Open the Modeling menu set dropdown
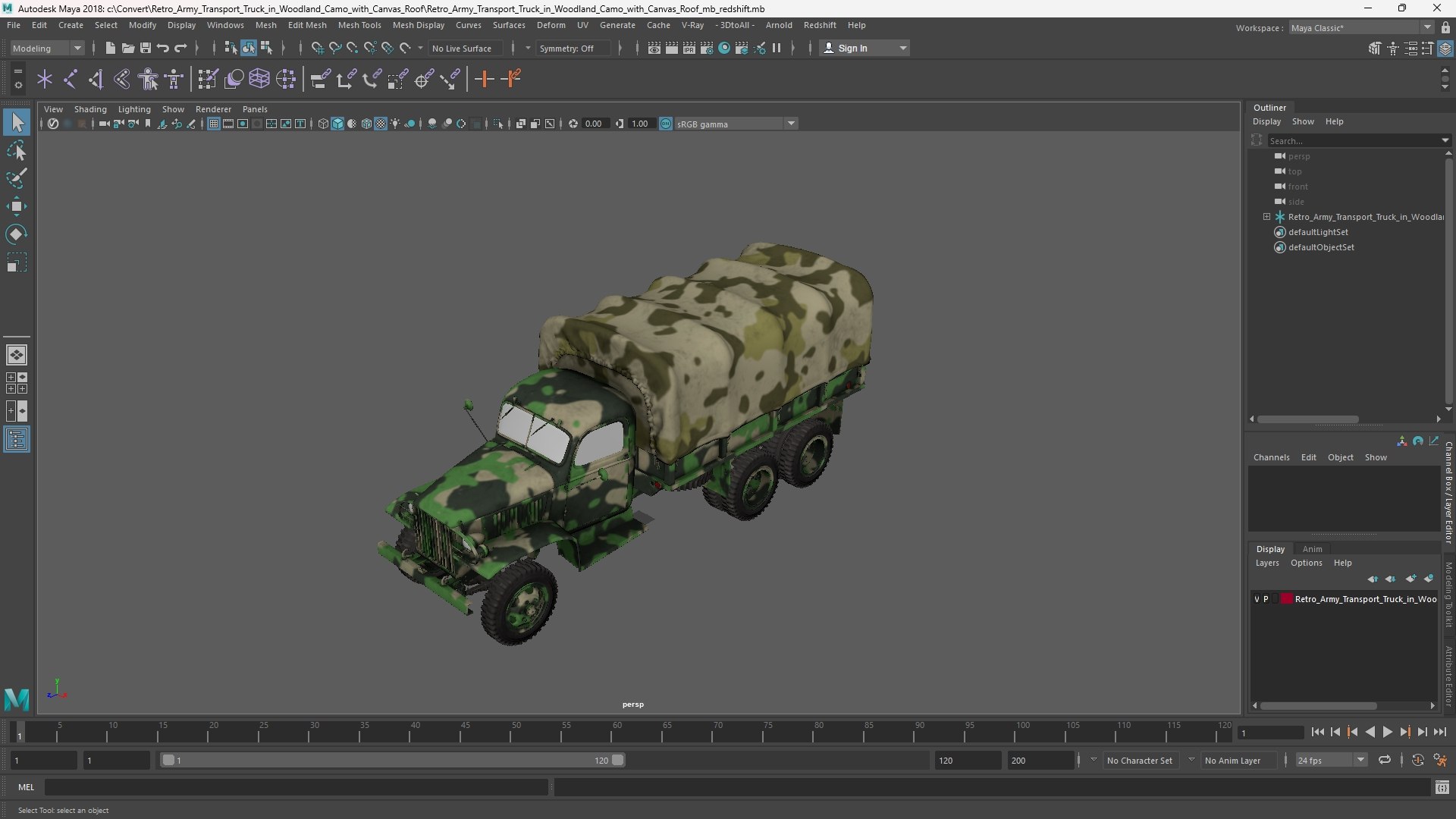The image size is (1456, 819). tap(47, 48)
